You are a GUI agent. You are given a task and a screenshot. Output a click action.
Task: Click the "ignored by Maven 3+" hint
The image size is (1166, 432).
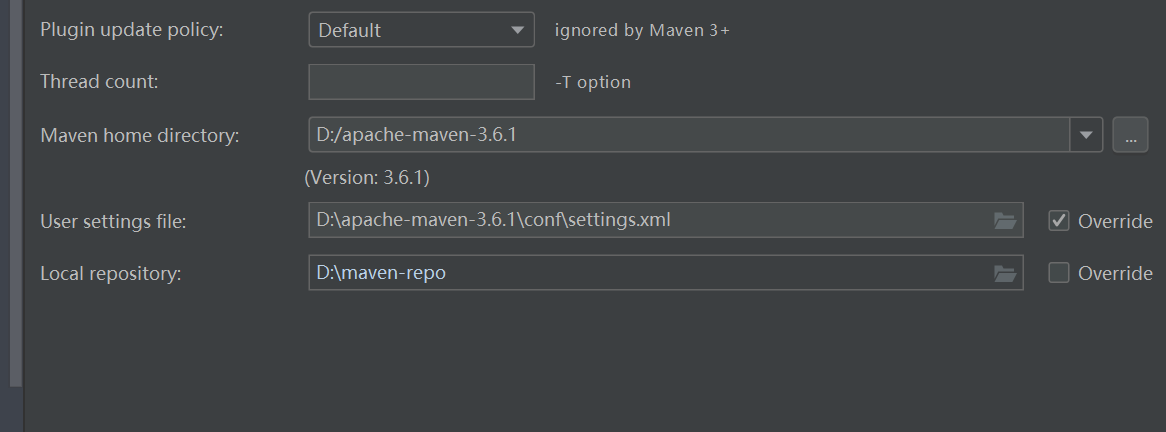642,30
